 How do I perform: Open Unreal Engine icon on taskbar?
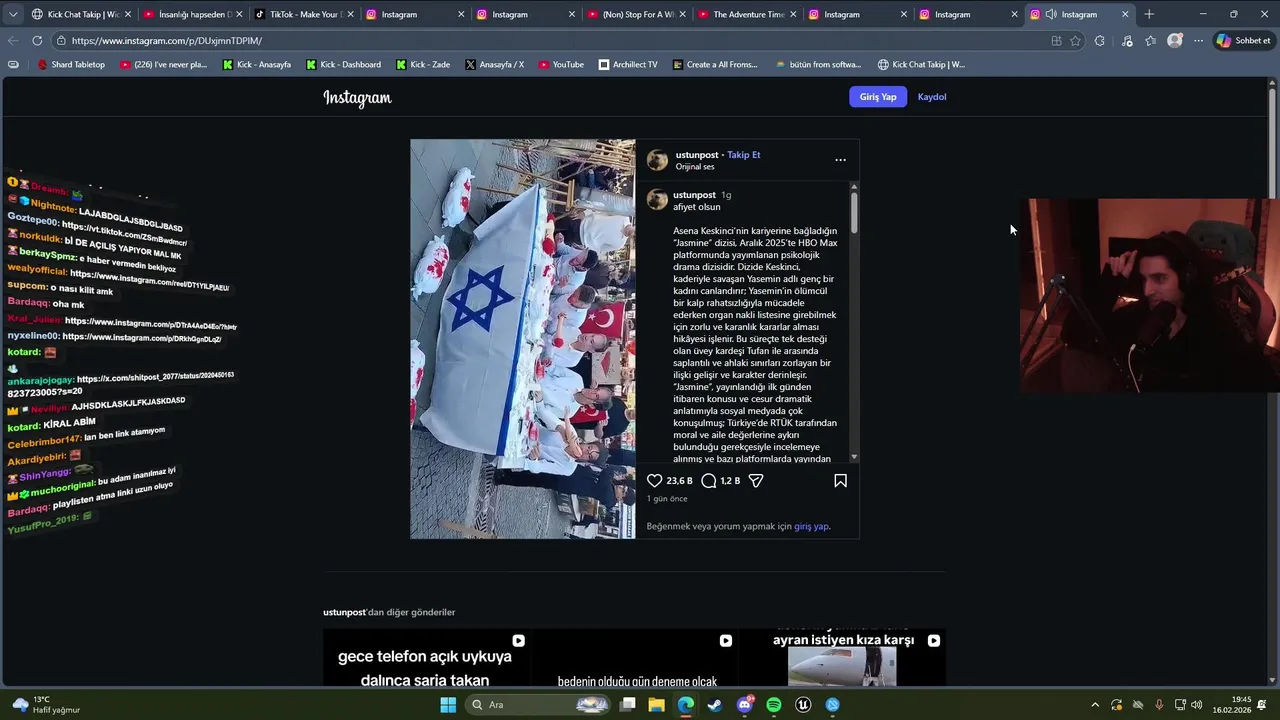pos(803,705)
